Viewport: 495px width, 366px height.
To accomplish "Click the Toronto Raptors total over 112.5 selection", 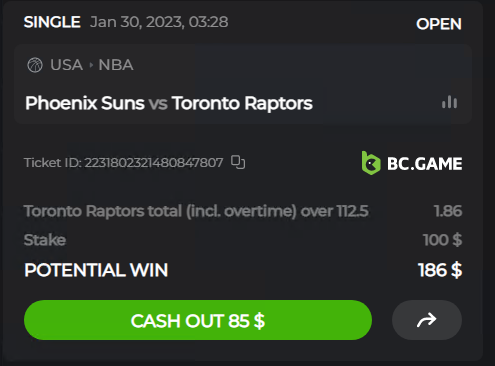I will (x=196, y=211).
